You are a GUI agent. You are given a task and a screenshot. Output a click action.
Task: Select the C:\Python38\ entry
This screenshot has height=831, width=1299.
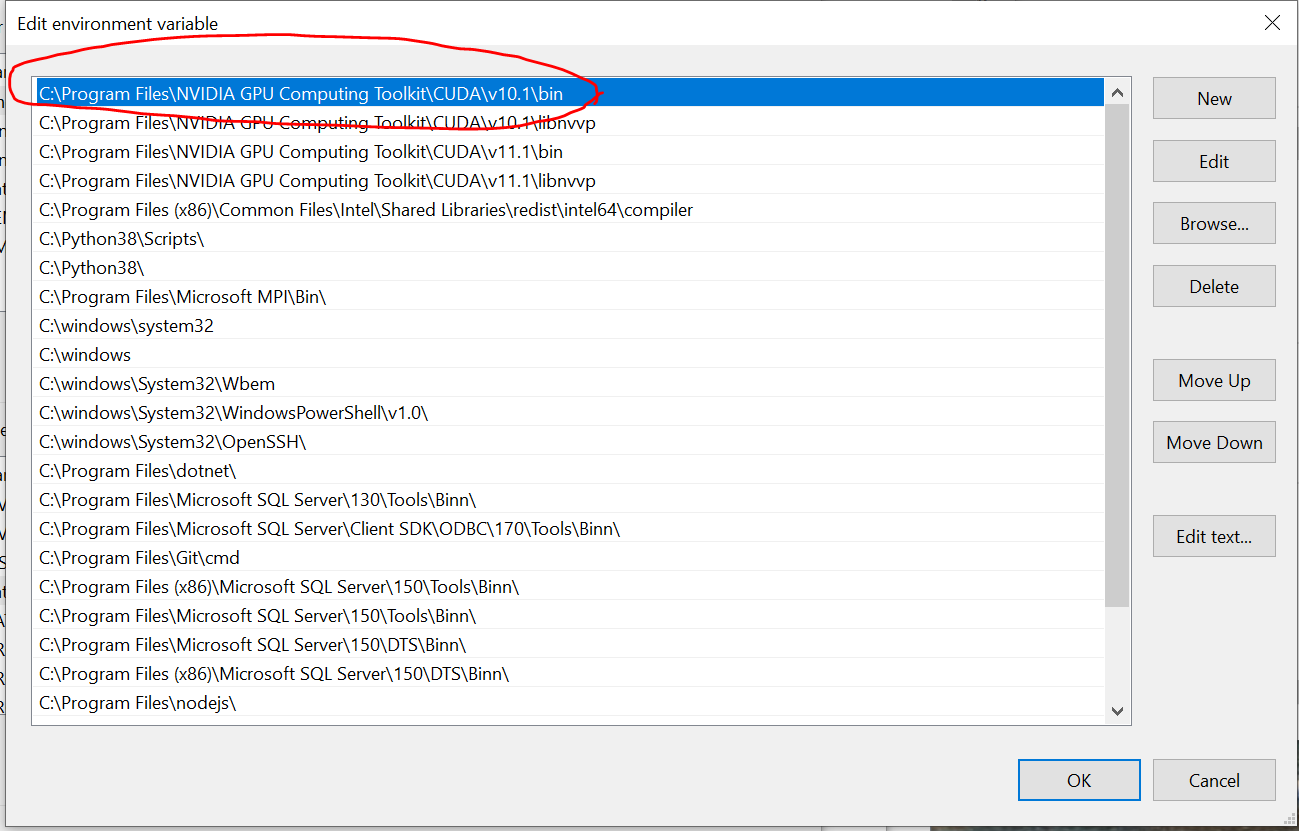[x=569, y=268]
